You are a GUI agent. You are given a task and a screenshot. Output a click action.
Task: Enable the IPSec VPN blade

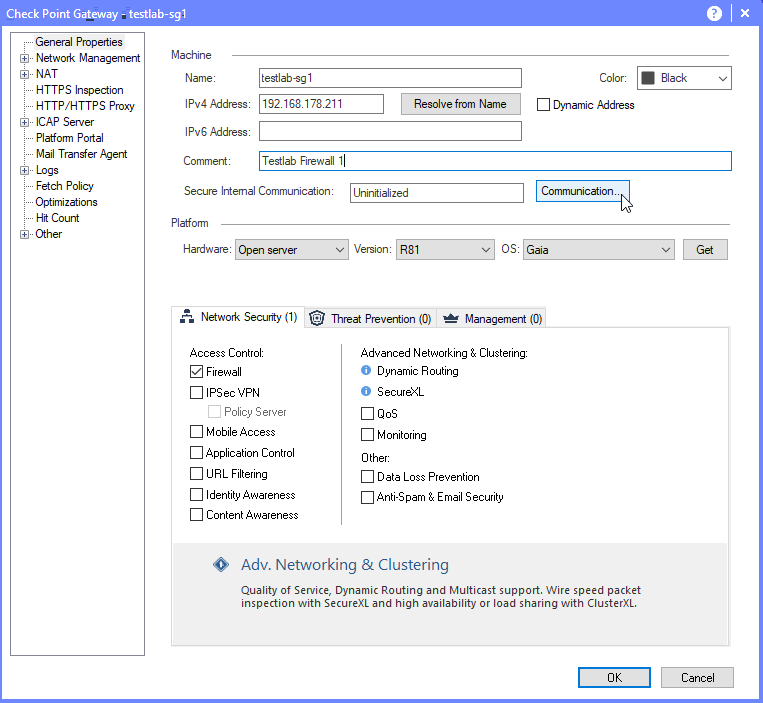tap(196, 393)
